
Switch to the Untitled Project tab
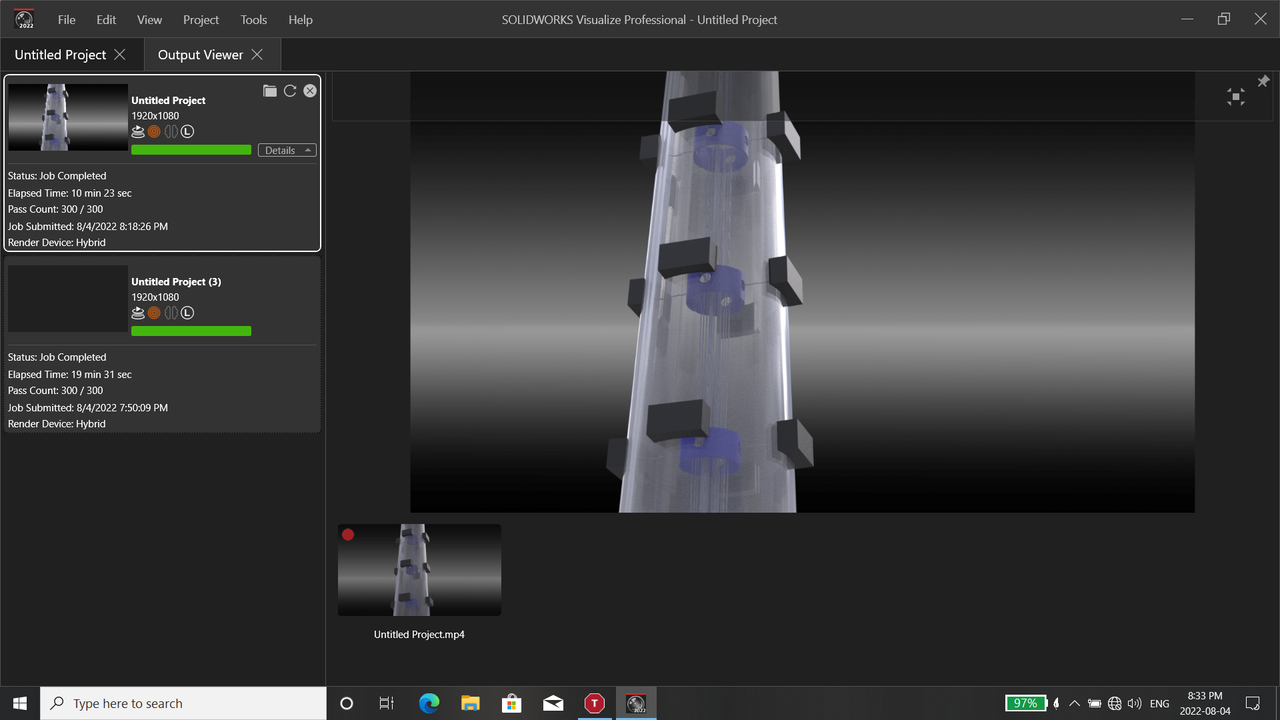click(60, 54)
